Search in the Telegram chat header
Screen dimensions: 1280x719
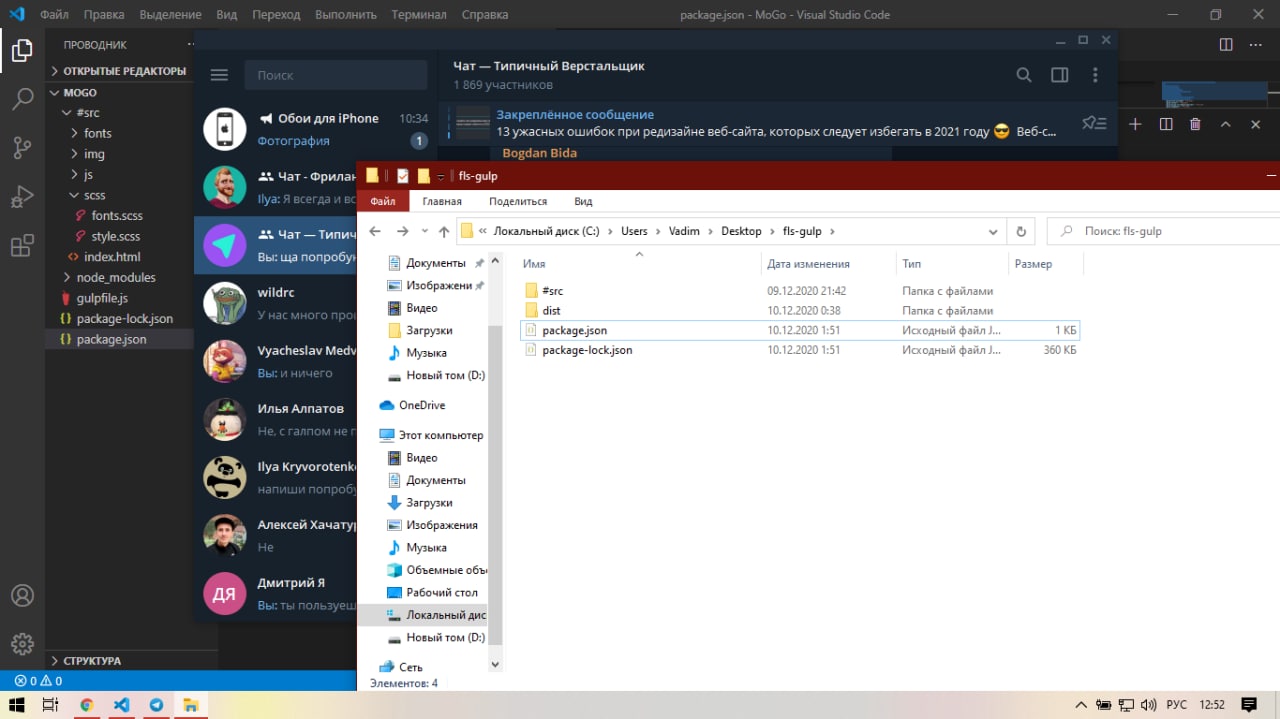pos(1023,75)
